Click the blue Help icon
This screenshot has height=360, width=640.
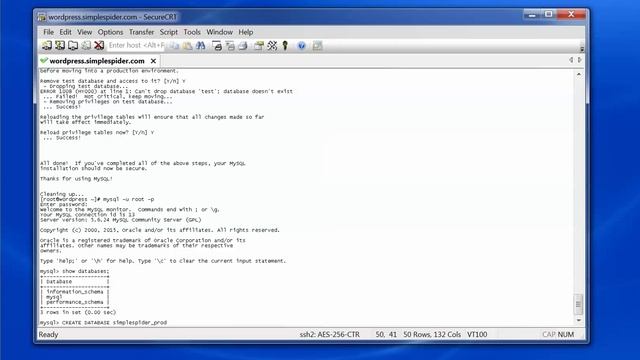point(302,46)
